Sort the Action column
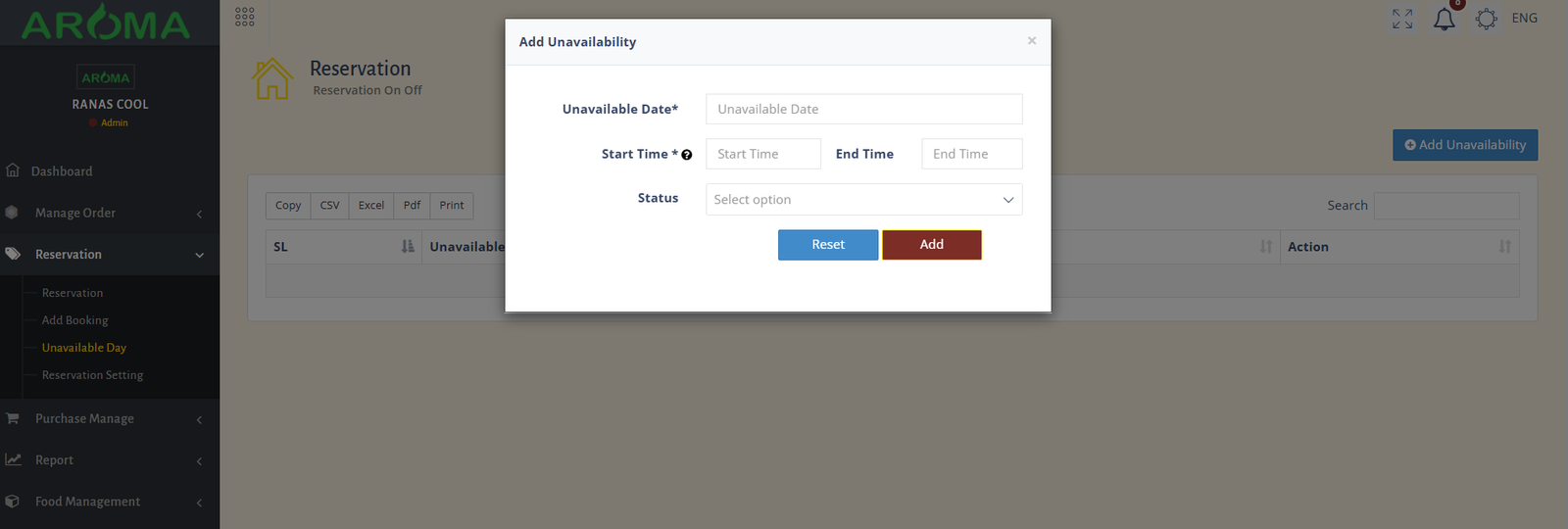 (1504, 247)
